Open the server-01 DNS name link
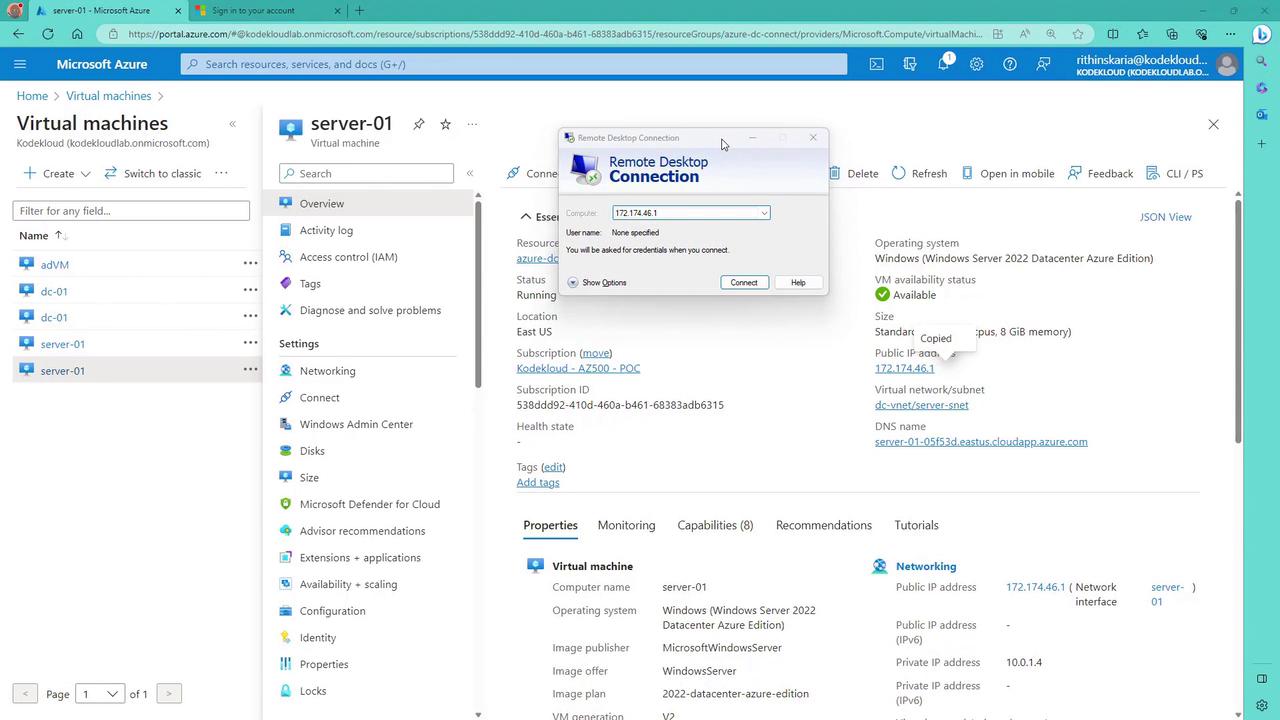The height and width of the screenshot is (720, 1280). [x=981, y=442]
